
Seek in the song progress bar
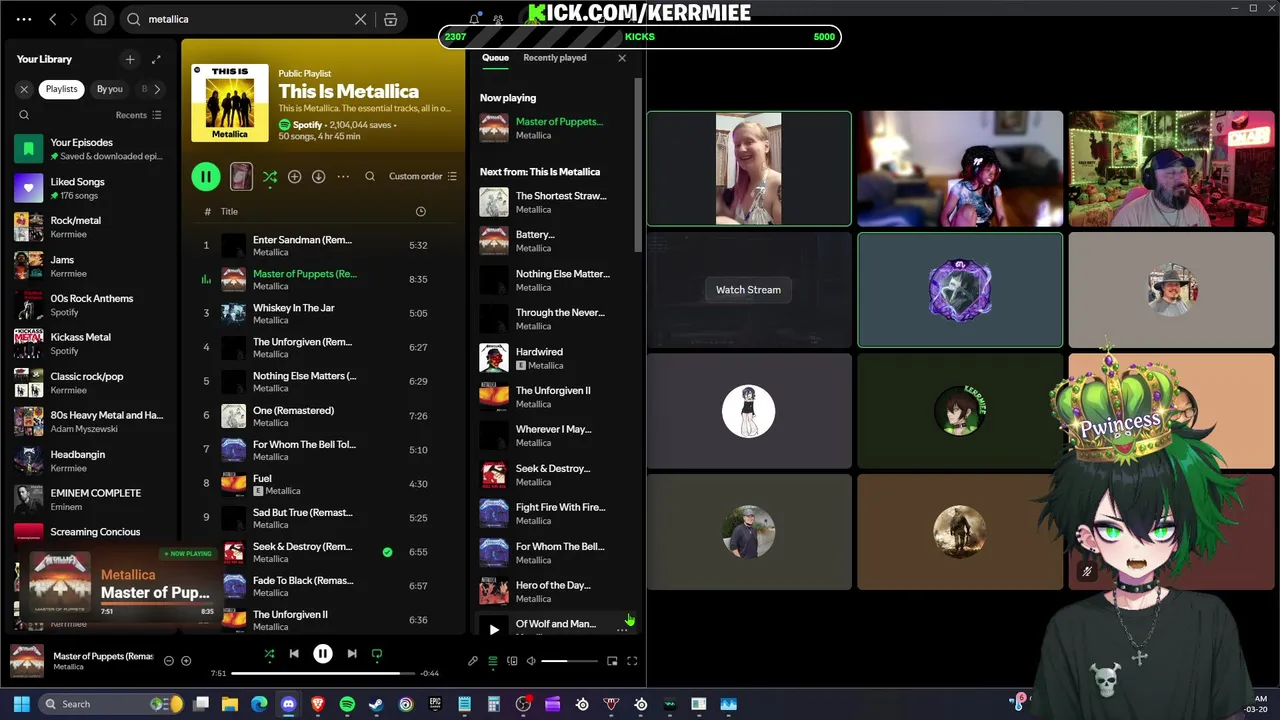324,673
